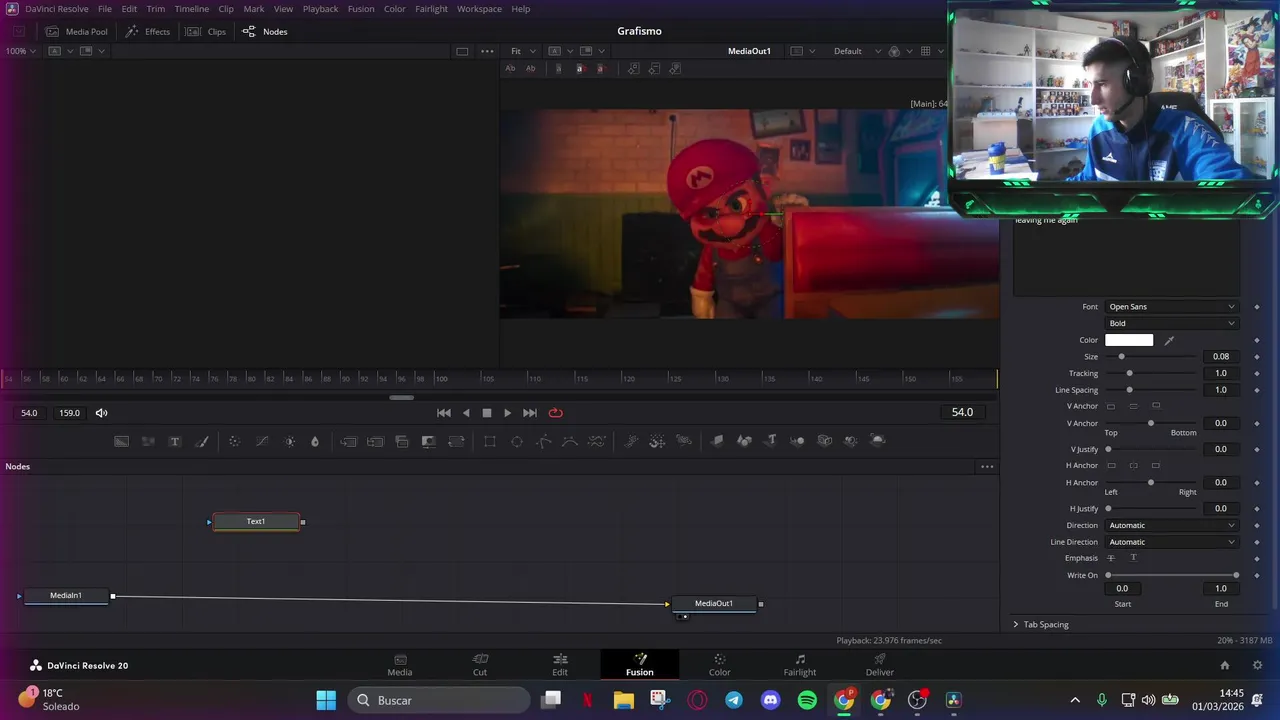
Task: Open the Nodes panel options menu
Action: tap(987, 467)
